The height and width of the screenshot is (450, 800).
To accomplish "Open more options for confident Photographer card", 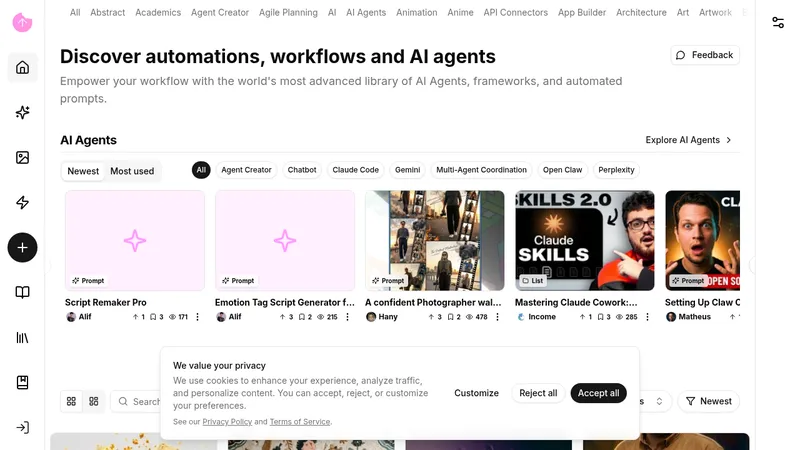I will pos(497,317).
